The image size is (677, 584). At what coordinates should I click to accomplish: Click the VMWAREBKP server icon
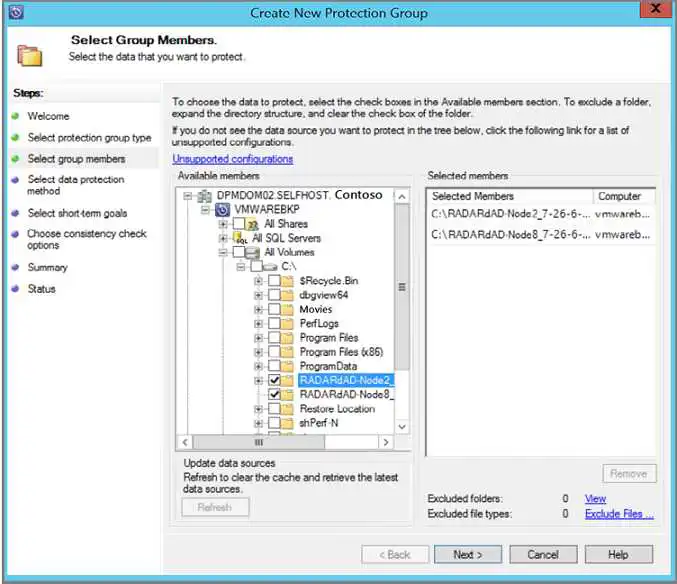click(219, 211)
